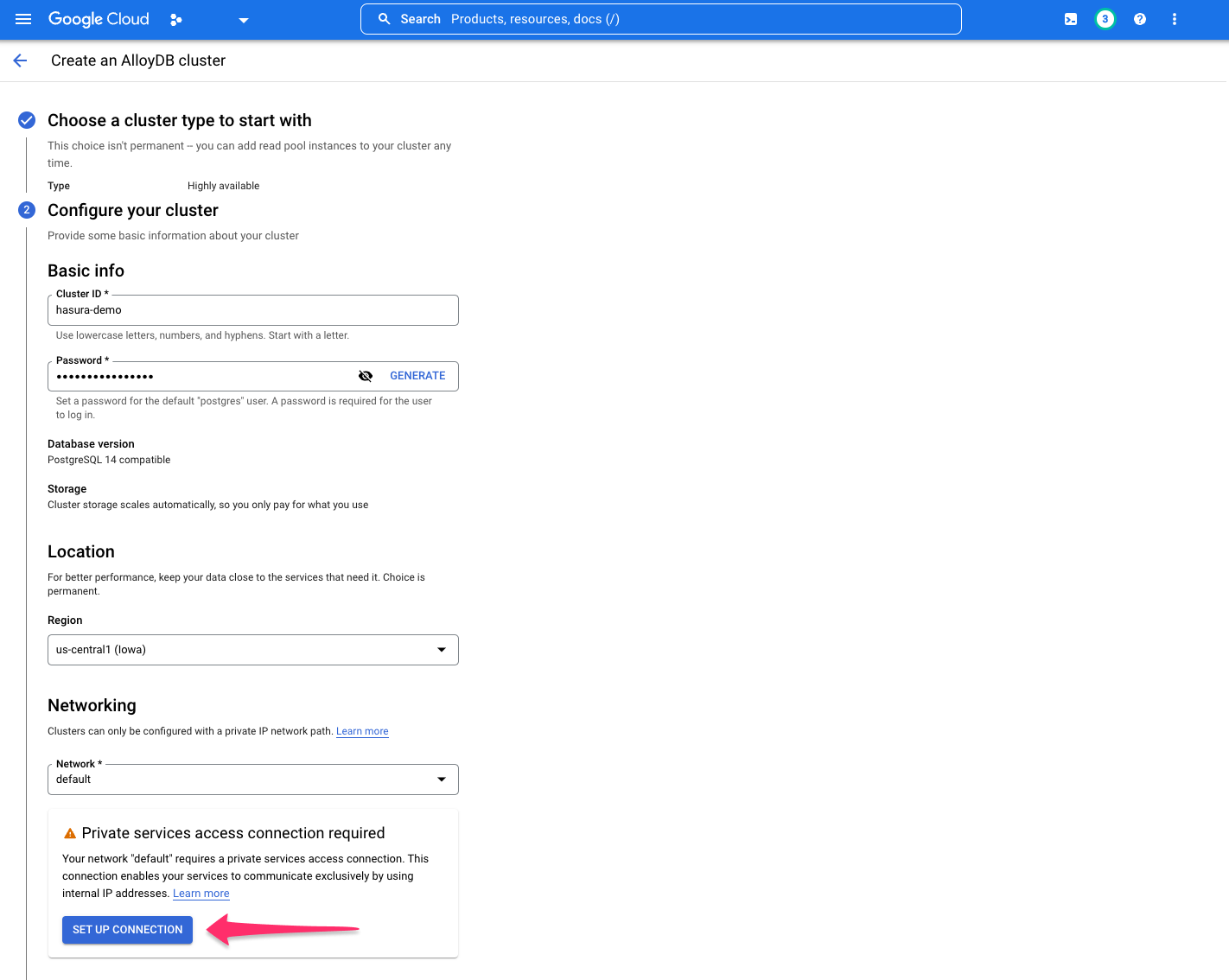Screen dimensions: 1229x980
Task: Click the SET UP CONNECTION button
Action: 127,929
